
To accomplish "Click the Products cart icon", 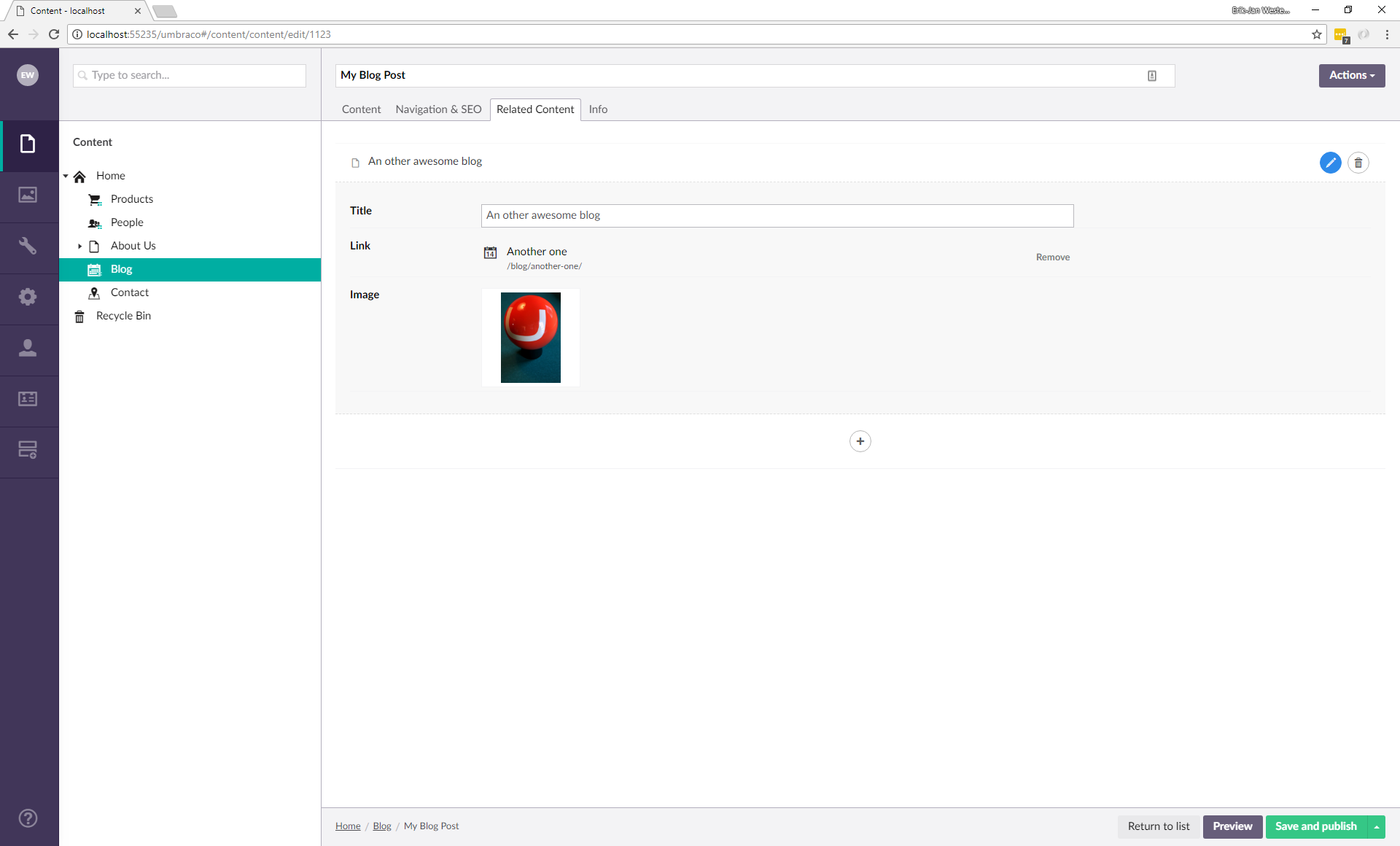I will [x=95, y=200].
